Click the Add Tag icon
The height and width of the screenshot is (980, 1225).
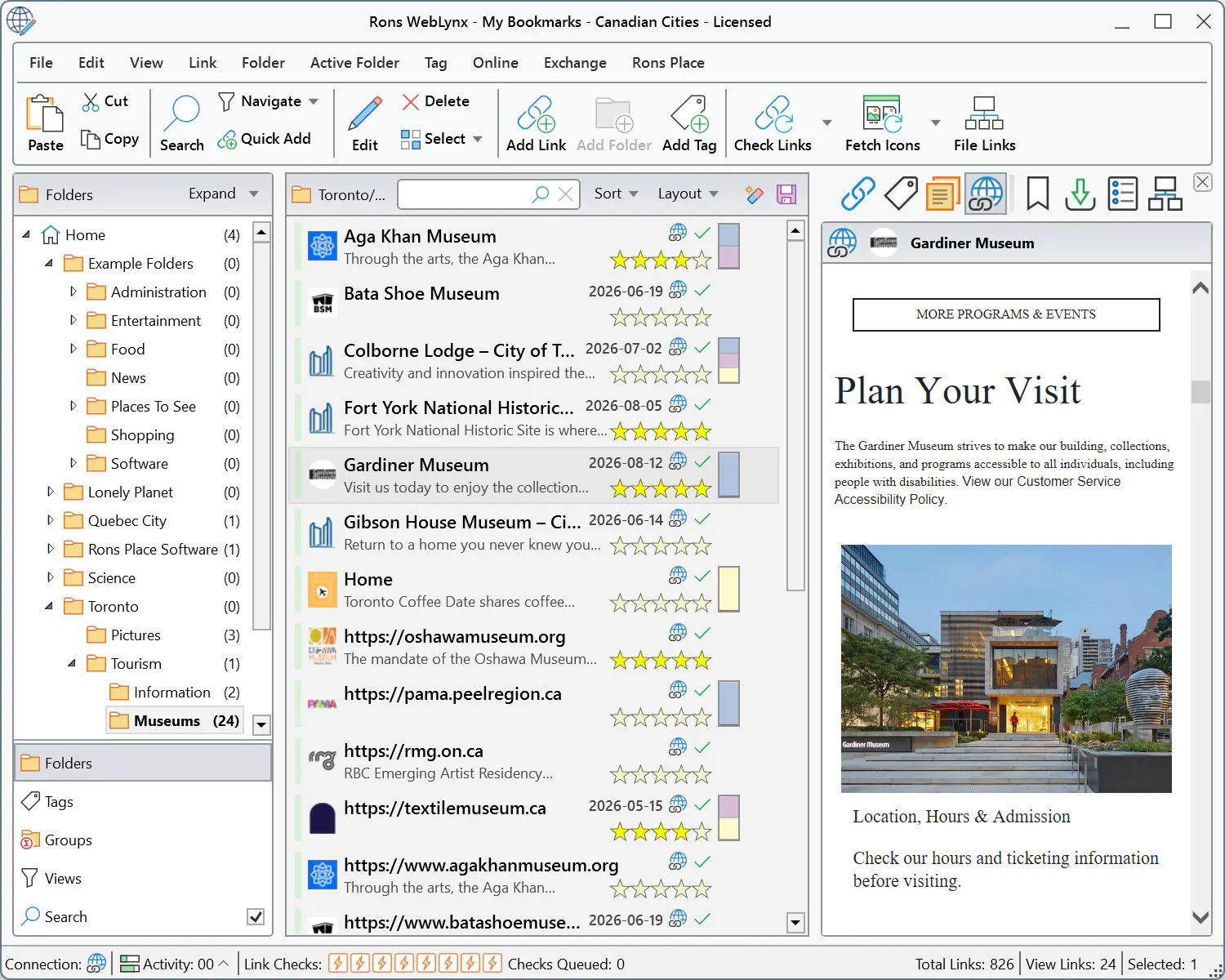(688, 114)
